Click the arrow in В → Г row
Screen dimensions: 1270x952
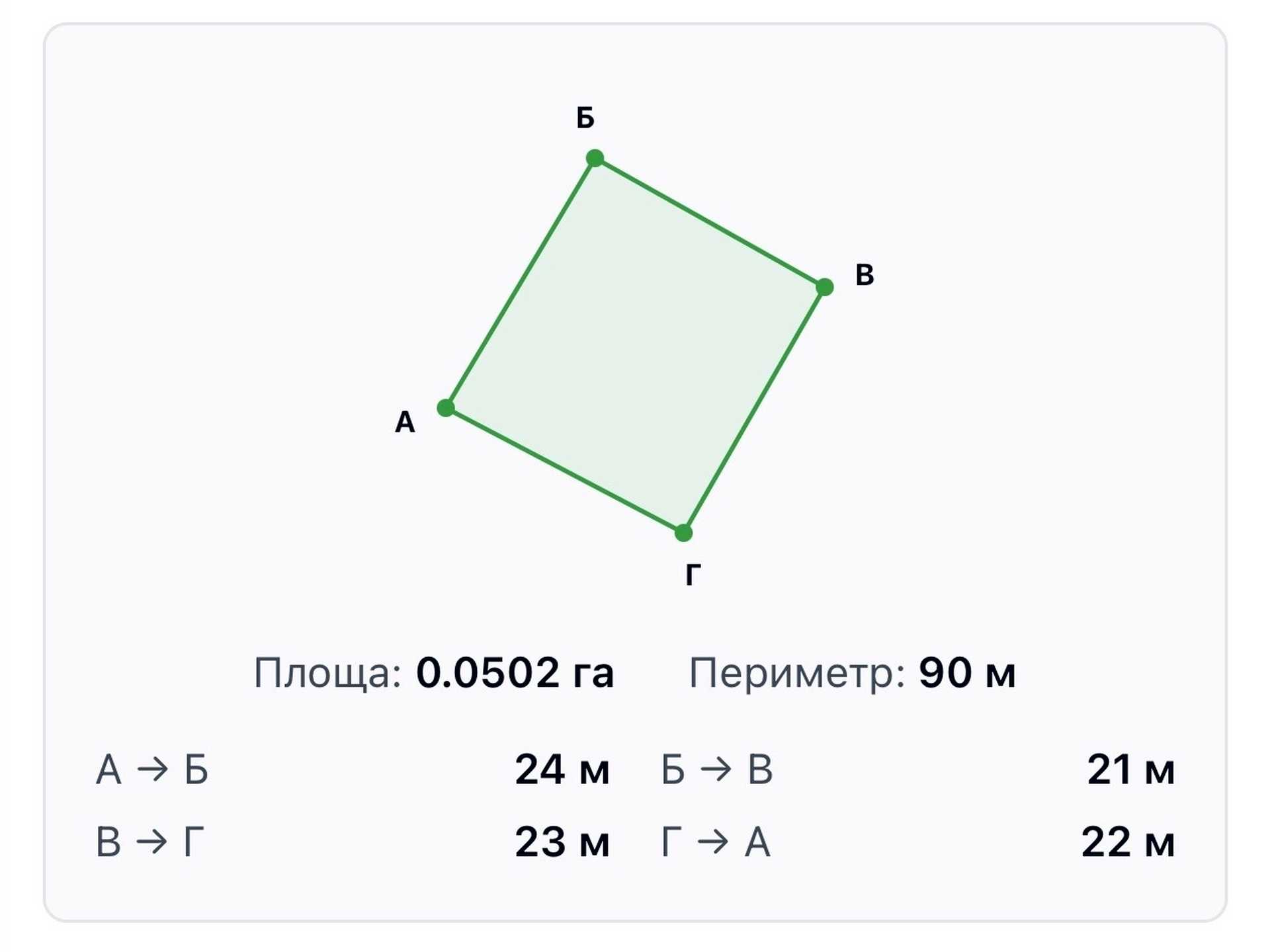[152, 842]
